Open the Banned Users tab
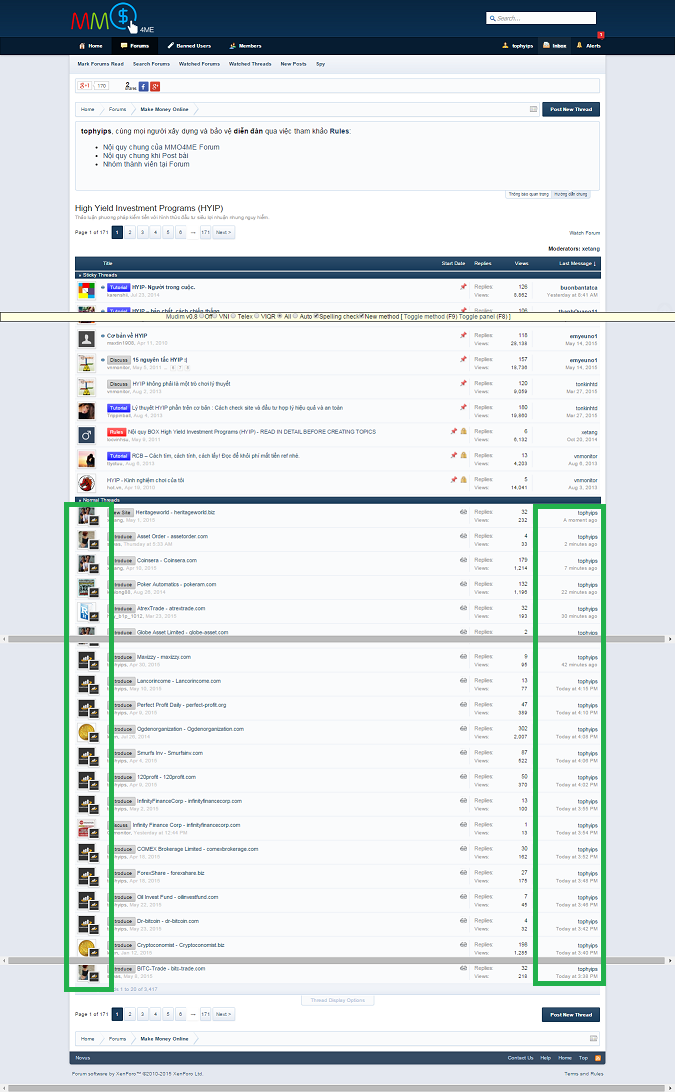Image resolution: width=675 pixels, height=1092 pixels. point(189,46)
